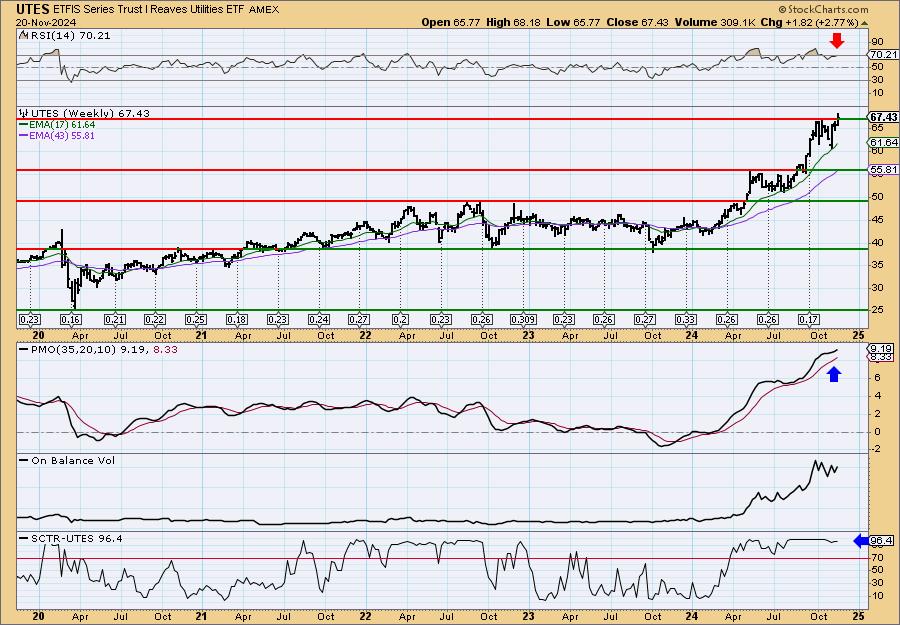This screenshot has width=900, height=625.
Task: Click the line swatch beside On Balance Vol
Action: pyautogui.click(x=24, y=461)
